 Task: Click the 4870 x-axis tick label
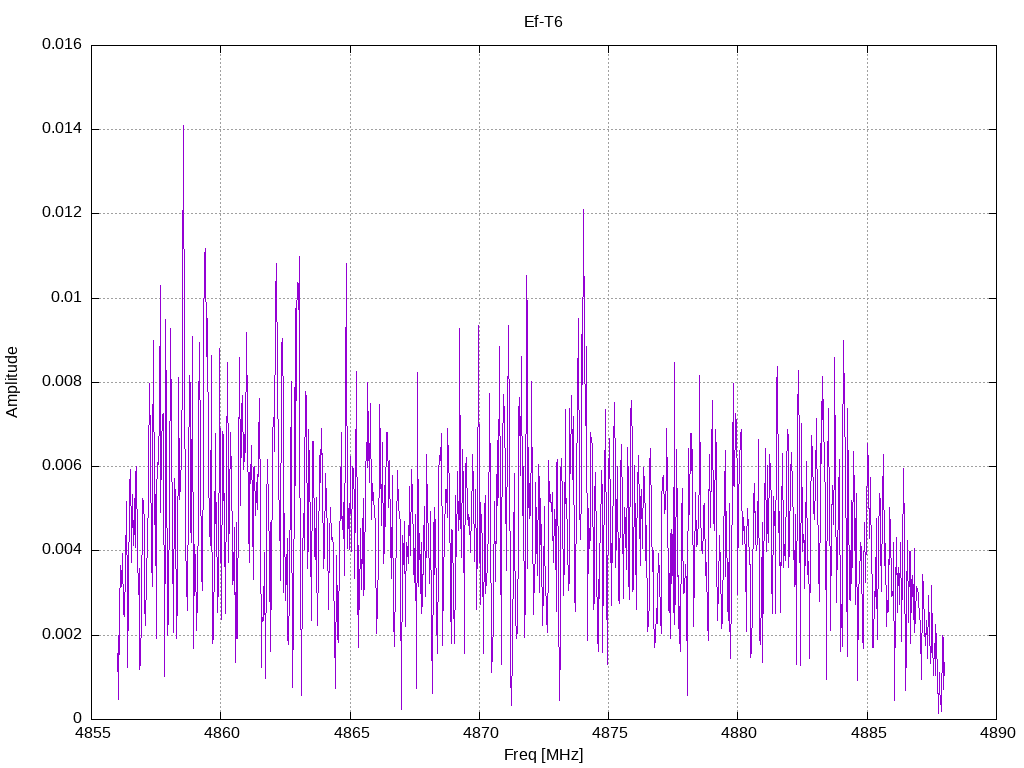pos(479,733)
